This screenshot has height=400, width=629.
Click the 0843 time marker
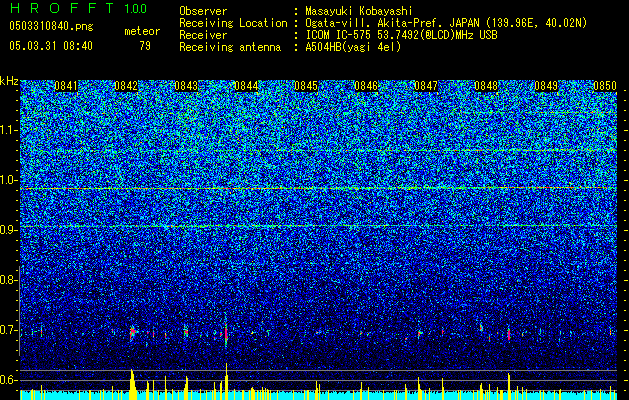click(x=186, y=86)
